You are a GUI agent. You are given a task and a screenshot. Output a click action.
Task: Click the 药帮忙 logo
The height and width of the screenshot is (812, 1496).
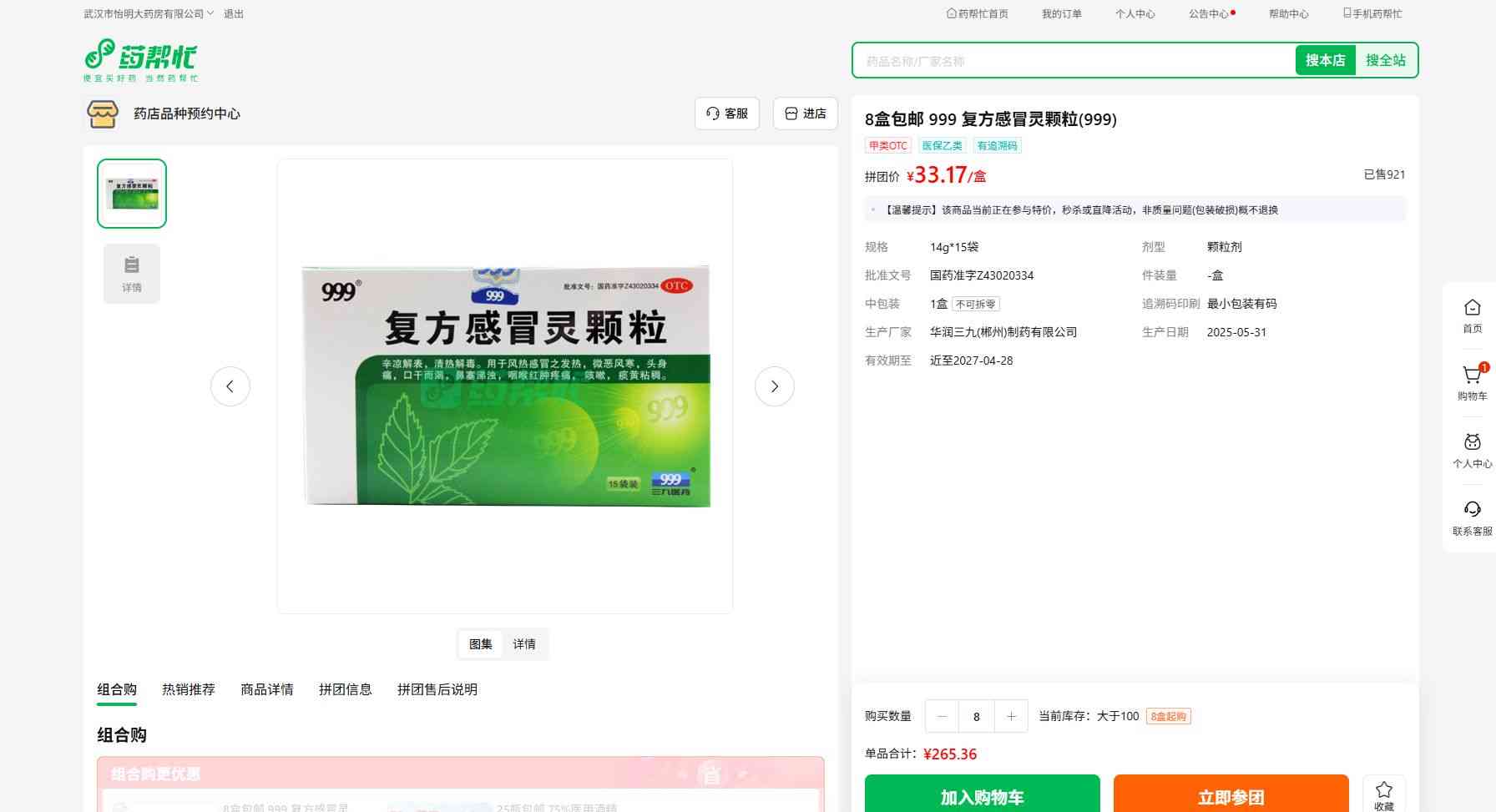[x=140, y=59]
